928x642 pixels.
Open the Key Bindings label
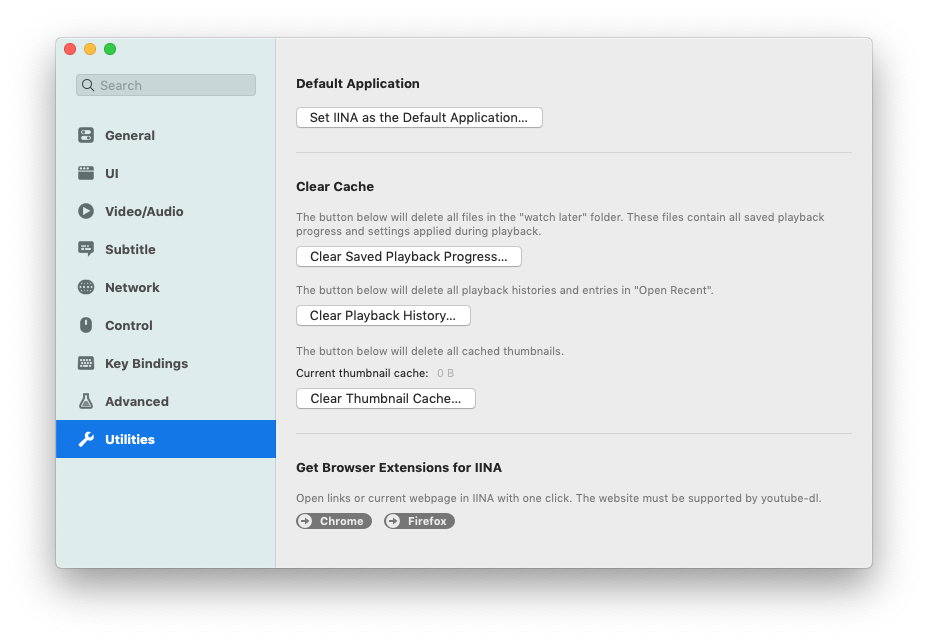[146, 363]
